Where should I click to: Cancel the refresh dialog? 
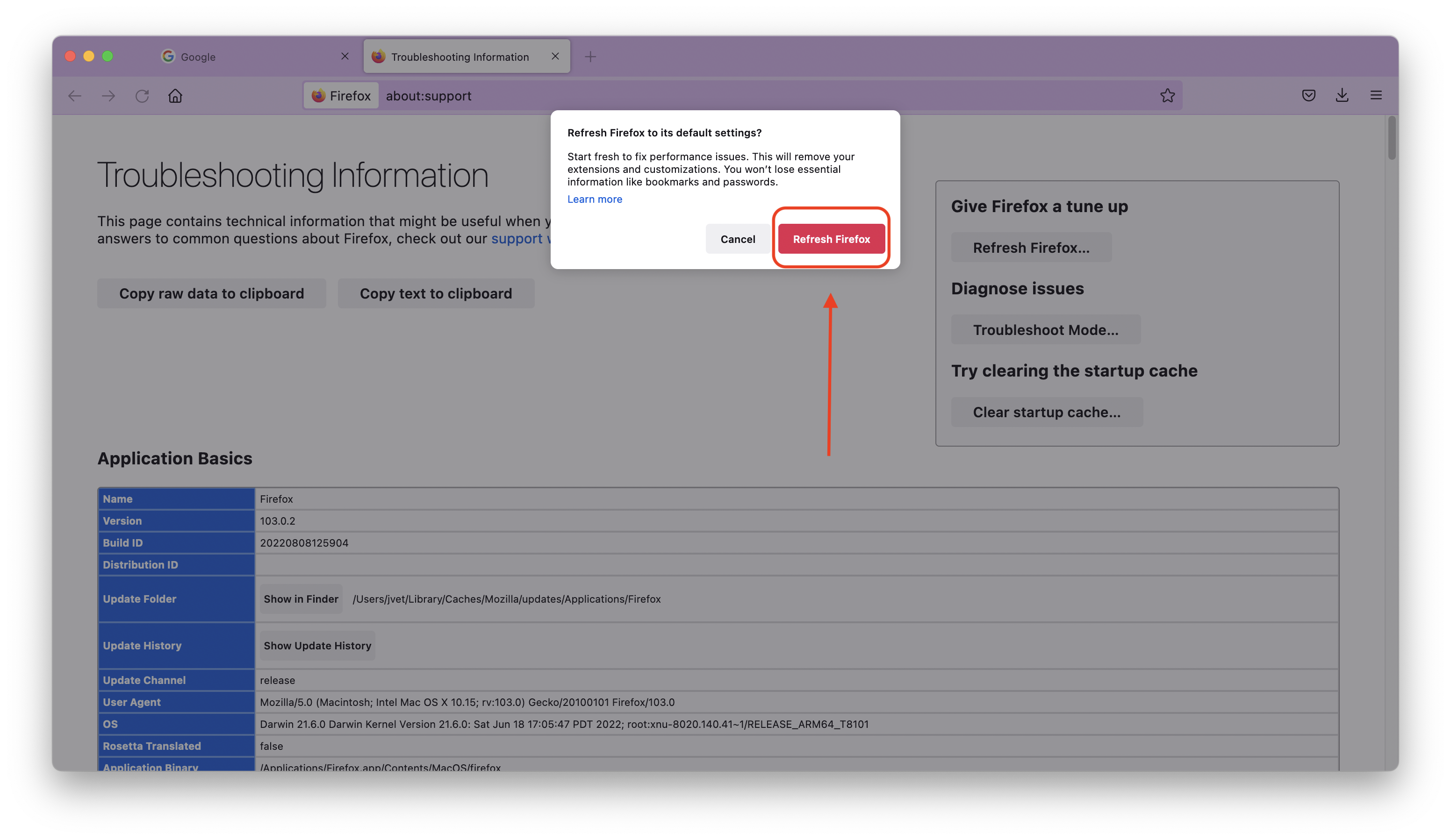point(738,239)
